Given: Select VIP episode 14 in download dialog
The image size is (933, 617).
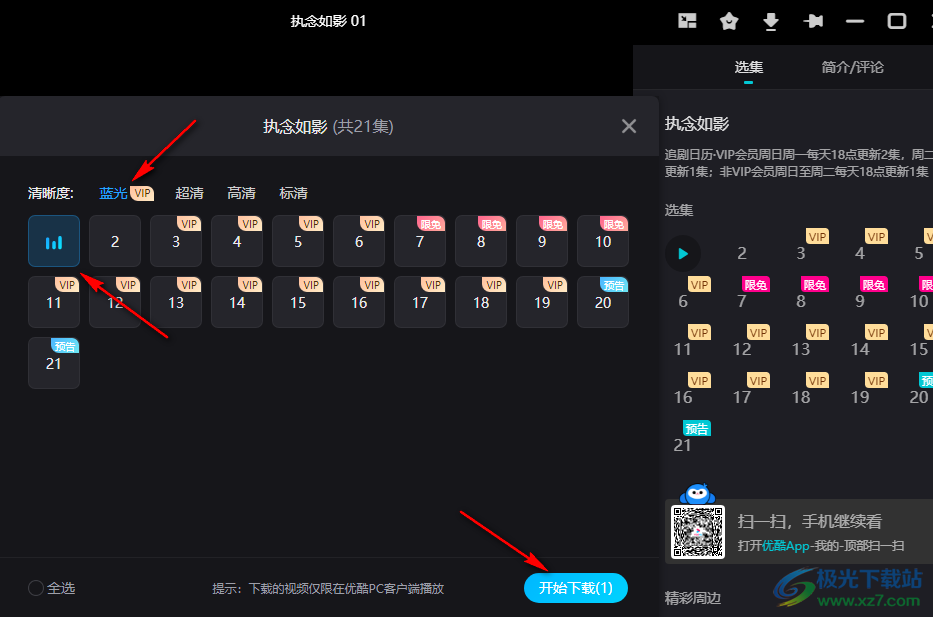Looking at the screenshot, I should [237, 302].
